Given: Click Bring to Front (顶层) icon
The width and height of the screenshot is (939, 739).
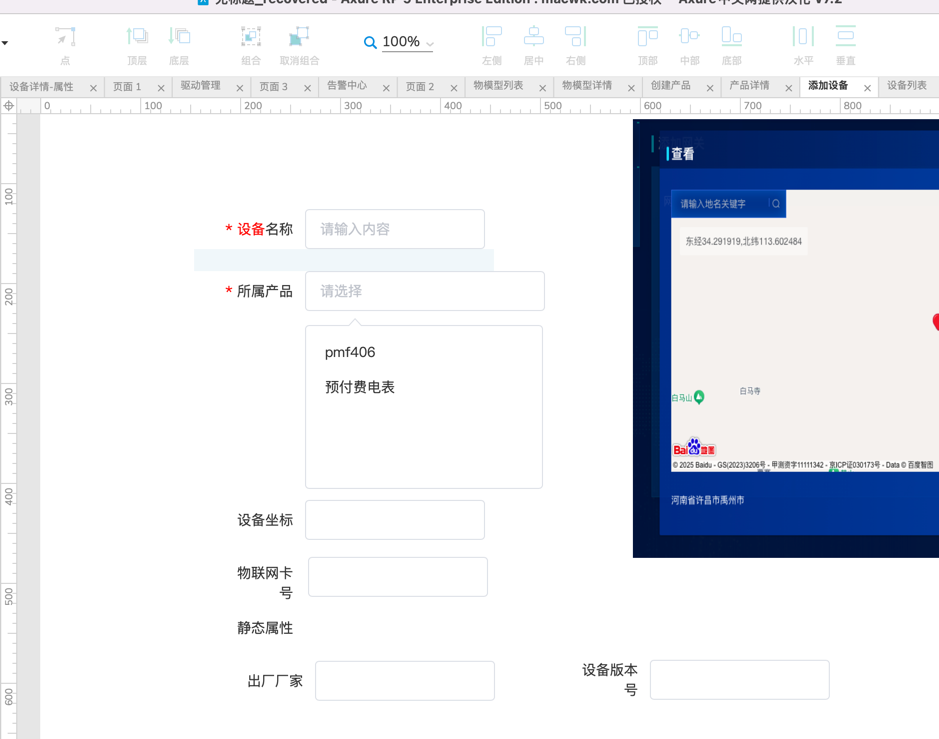Looking at the screenshot, I should tap(137, 38).
